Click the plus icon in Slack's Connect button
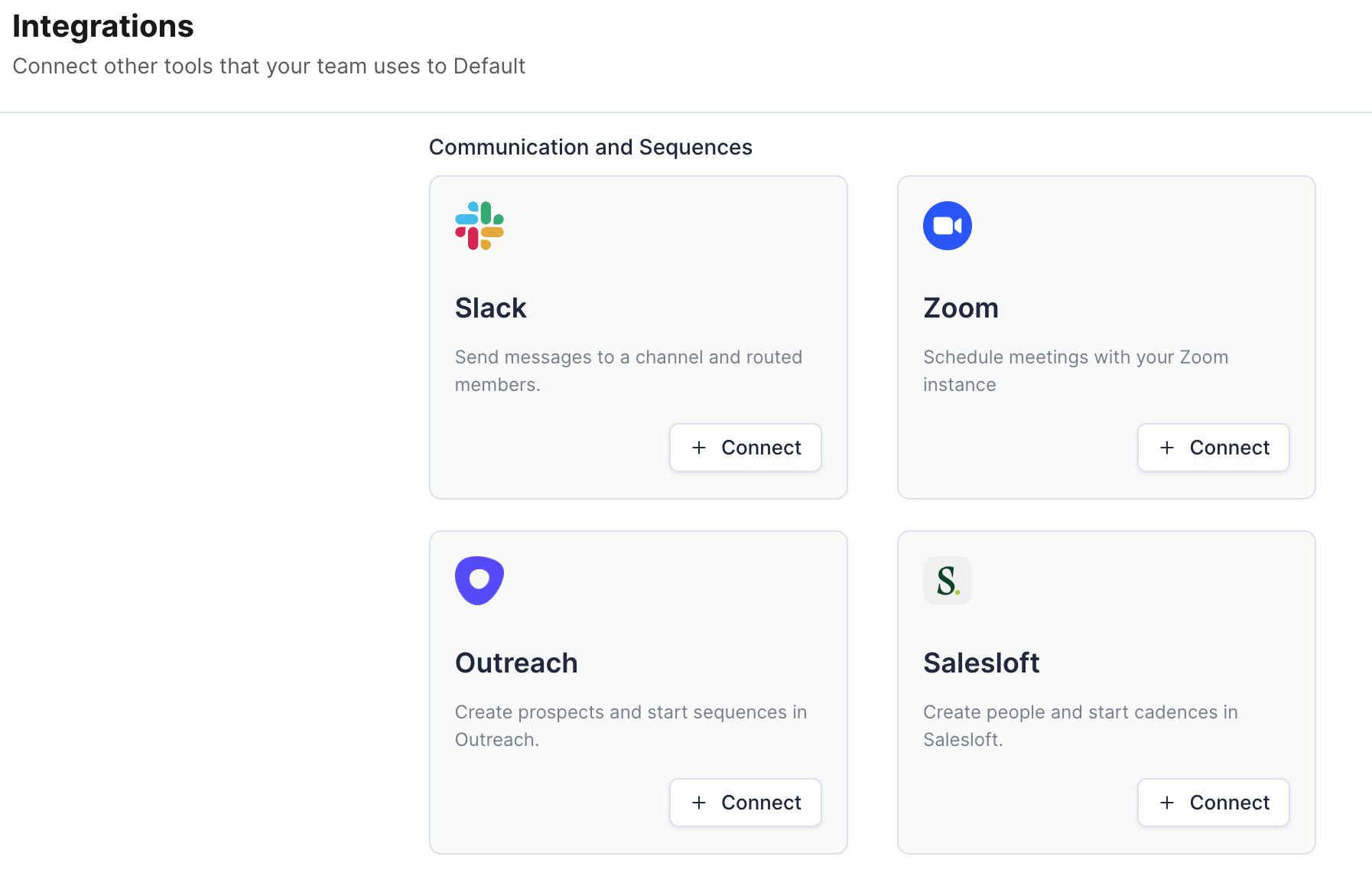 [x=699, y=448]
